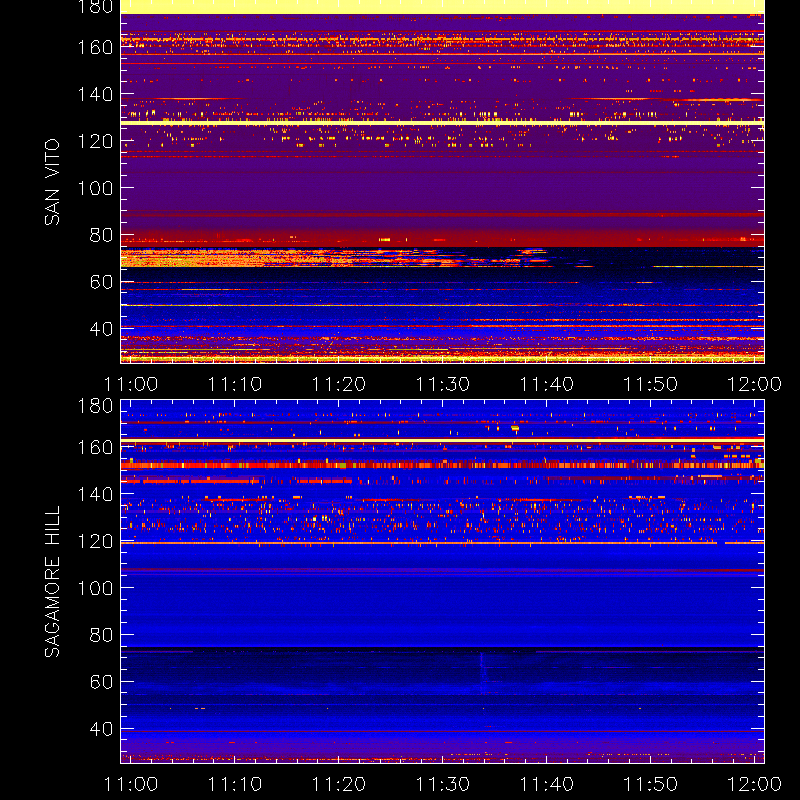Click the 120 label on SAGAMORE HILL axis
The image size is (800, 800).
(95, 541)
